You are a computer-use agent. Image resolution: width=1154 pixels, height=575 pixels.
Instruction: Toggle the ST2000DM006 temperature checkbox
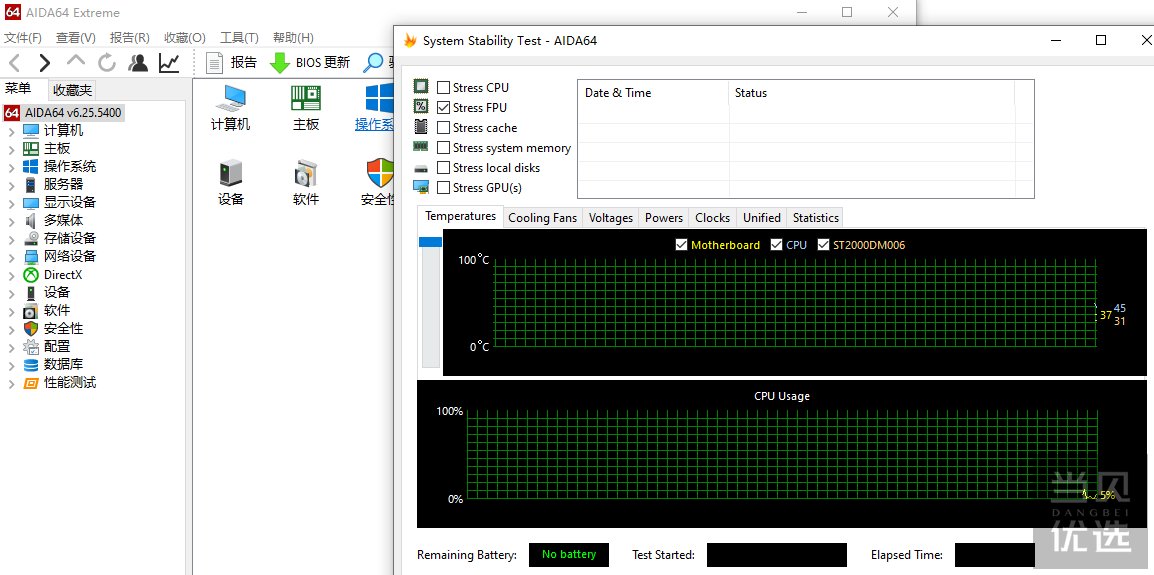(x=824, y=244)
